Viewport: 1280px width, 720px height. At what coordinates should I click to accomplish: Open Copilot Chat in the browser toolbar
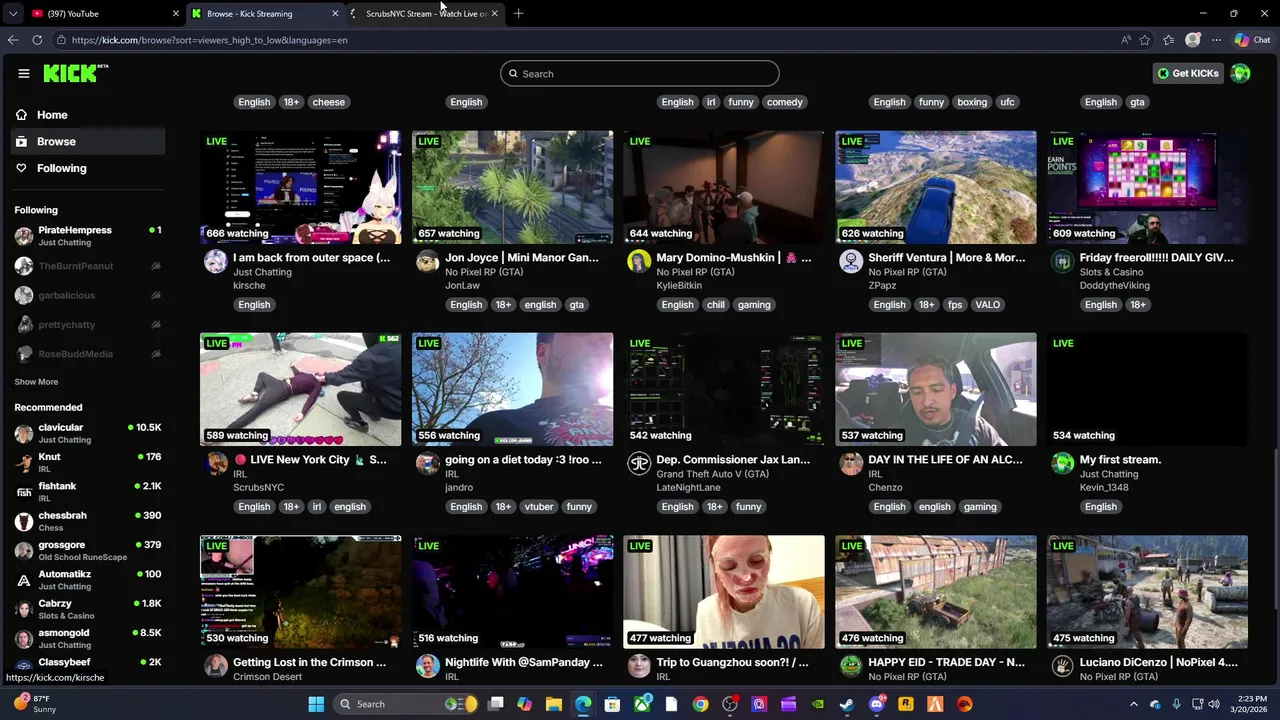click(1253, 40)
